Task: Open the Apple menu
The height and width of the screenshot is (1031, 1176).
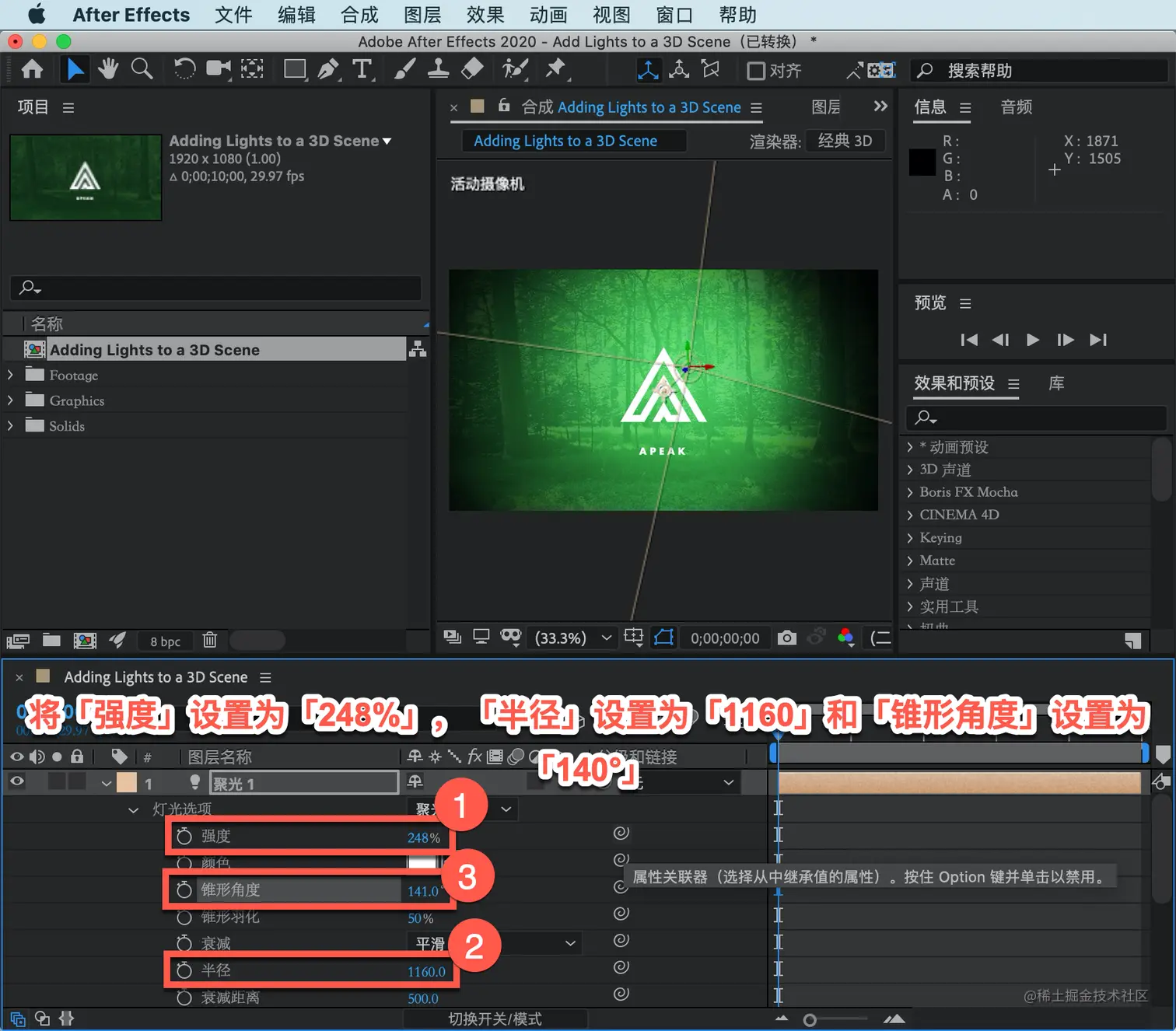Action: [x=36, y=14]
